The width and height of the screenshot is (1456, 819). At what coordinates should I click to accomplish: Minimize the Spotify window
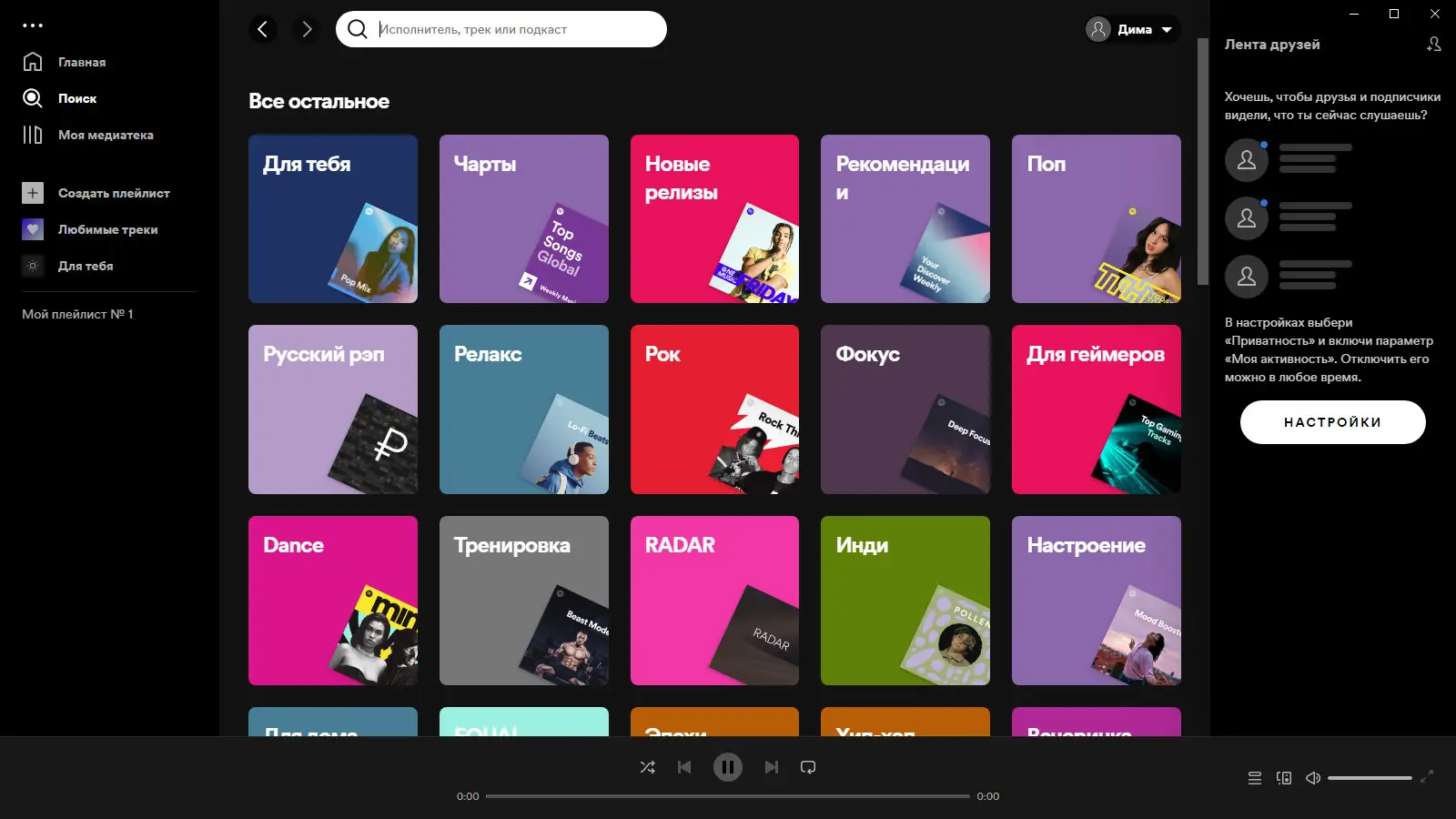pos(1354,14)
